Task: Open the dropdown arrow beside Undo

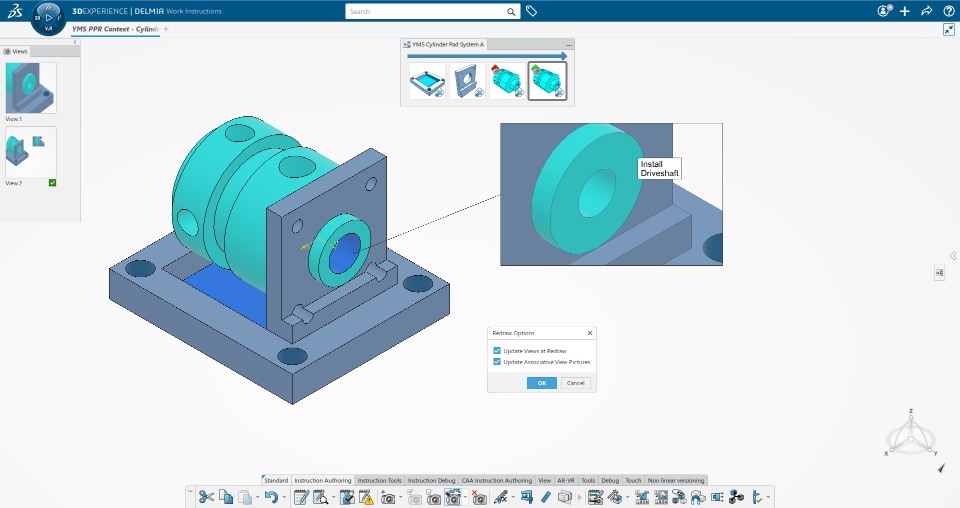Action: (283, 497)
